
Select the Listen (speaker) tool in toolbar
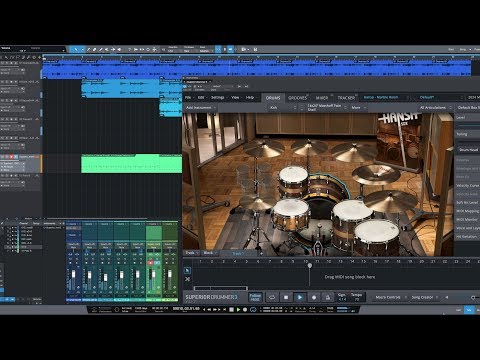(119, 49)
